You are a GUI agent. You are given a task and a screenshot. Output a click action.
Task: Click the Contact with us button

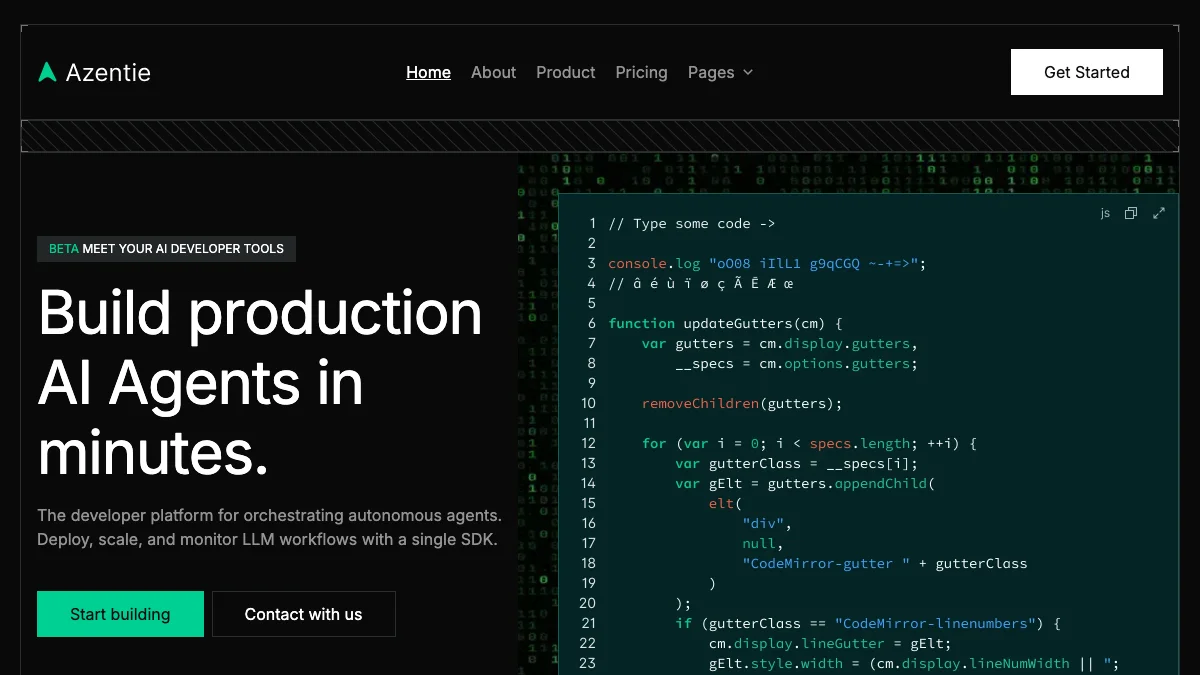(304, 614)
